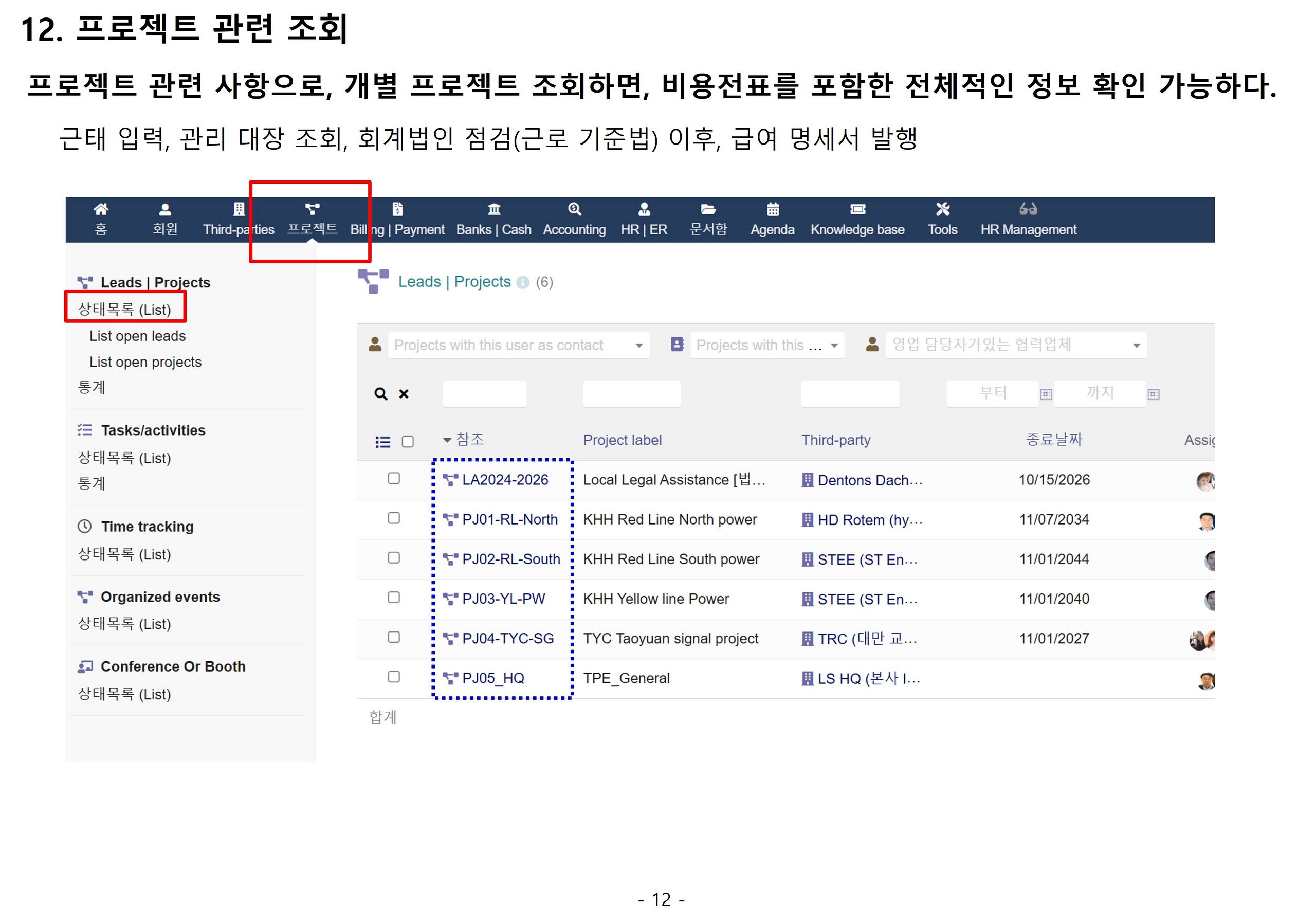The image size is (1316, 921).
Task: Clear filters with the X icon
Action: 404,394
